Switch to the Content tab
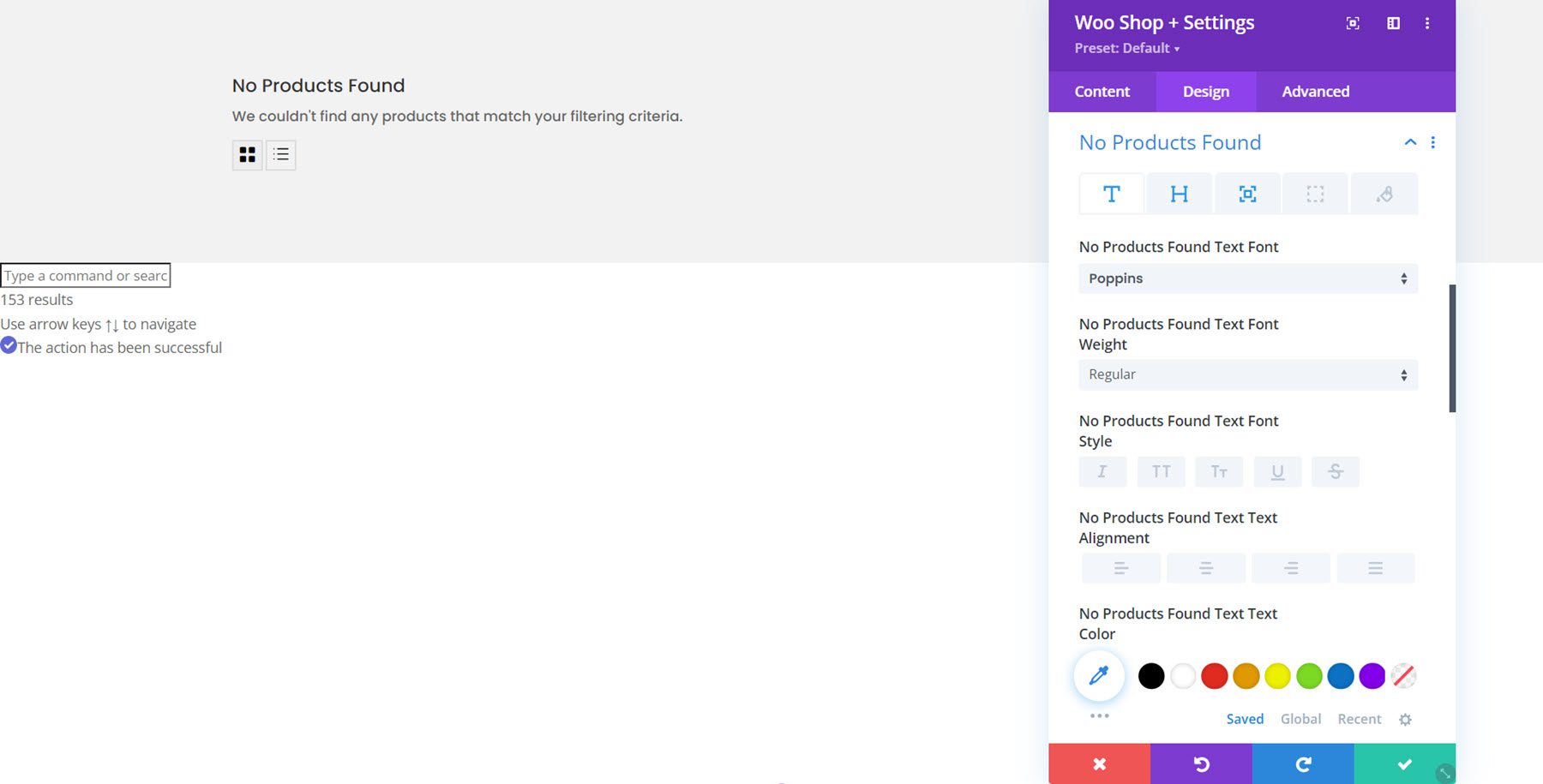The width and height of the screenshot is (1543, 784). pos(1102,91)
